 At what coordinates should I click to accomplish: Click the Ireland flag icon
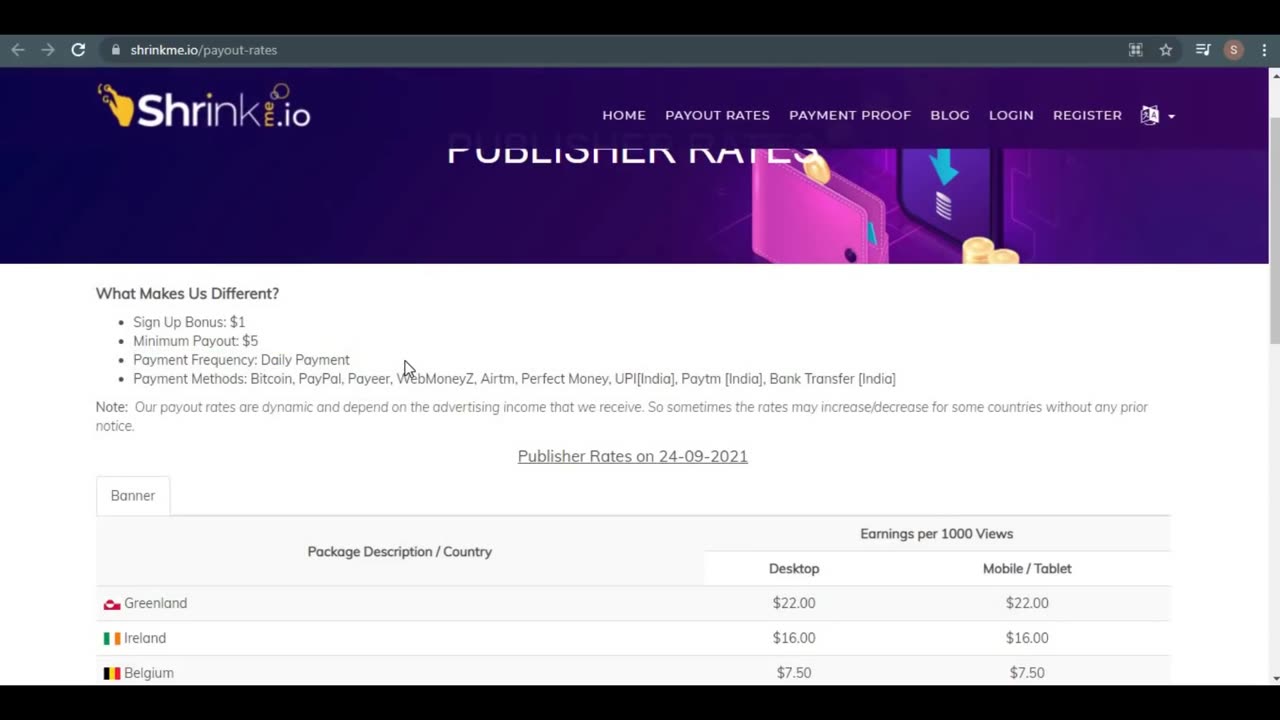click(x=112, y=638)
